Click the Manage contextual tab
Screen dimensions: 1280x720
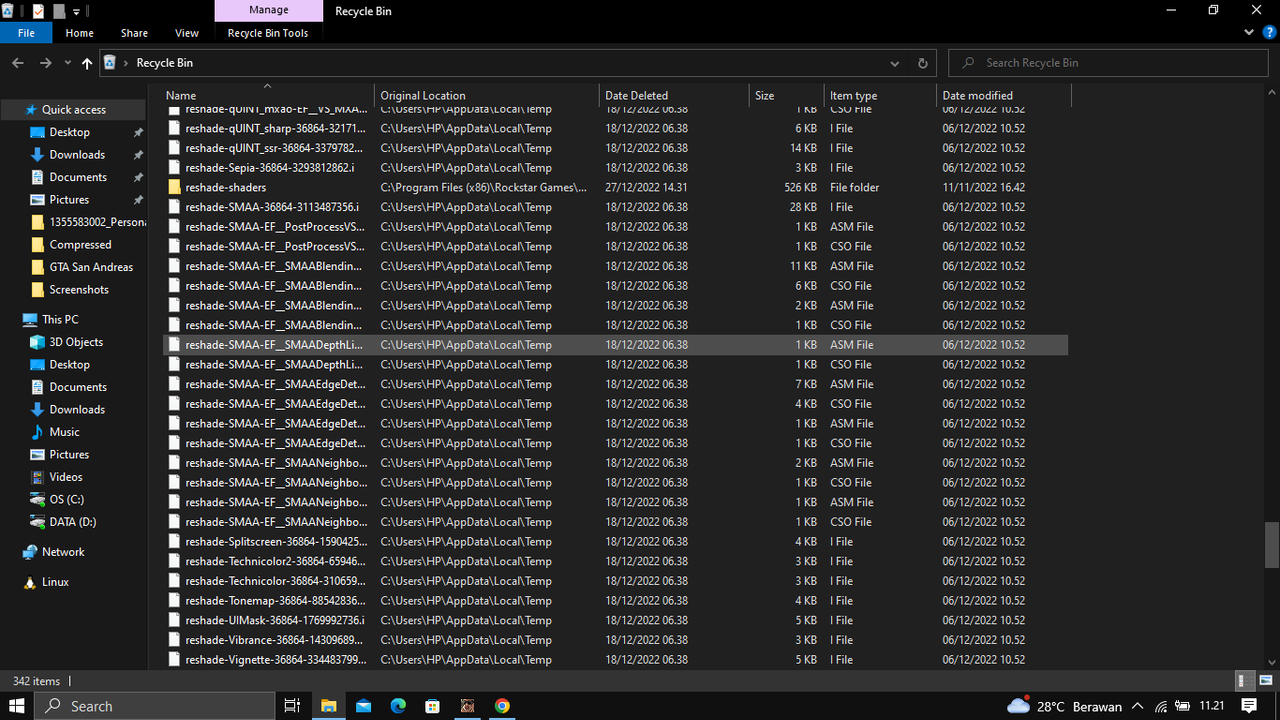point(268,10)
